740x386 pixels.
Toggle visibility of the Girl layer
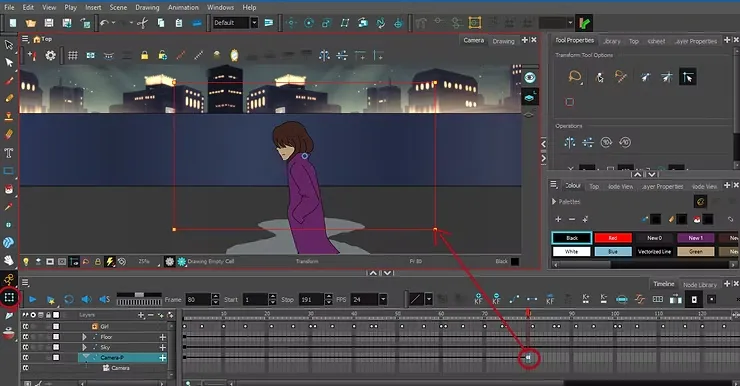pyautogui.click(x=25, y=326)
